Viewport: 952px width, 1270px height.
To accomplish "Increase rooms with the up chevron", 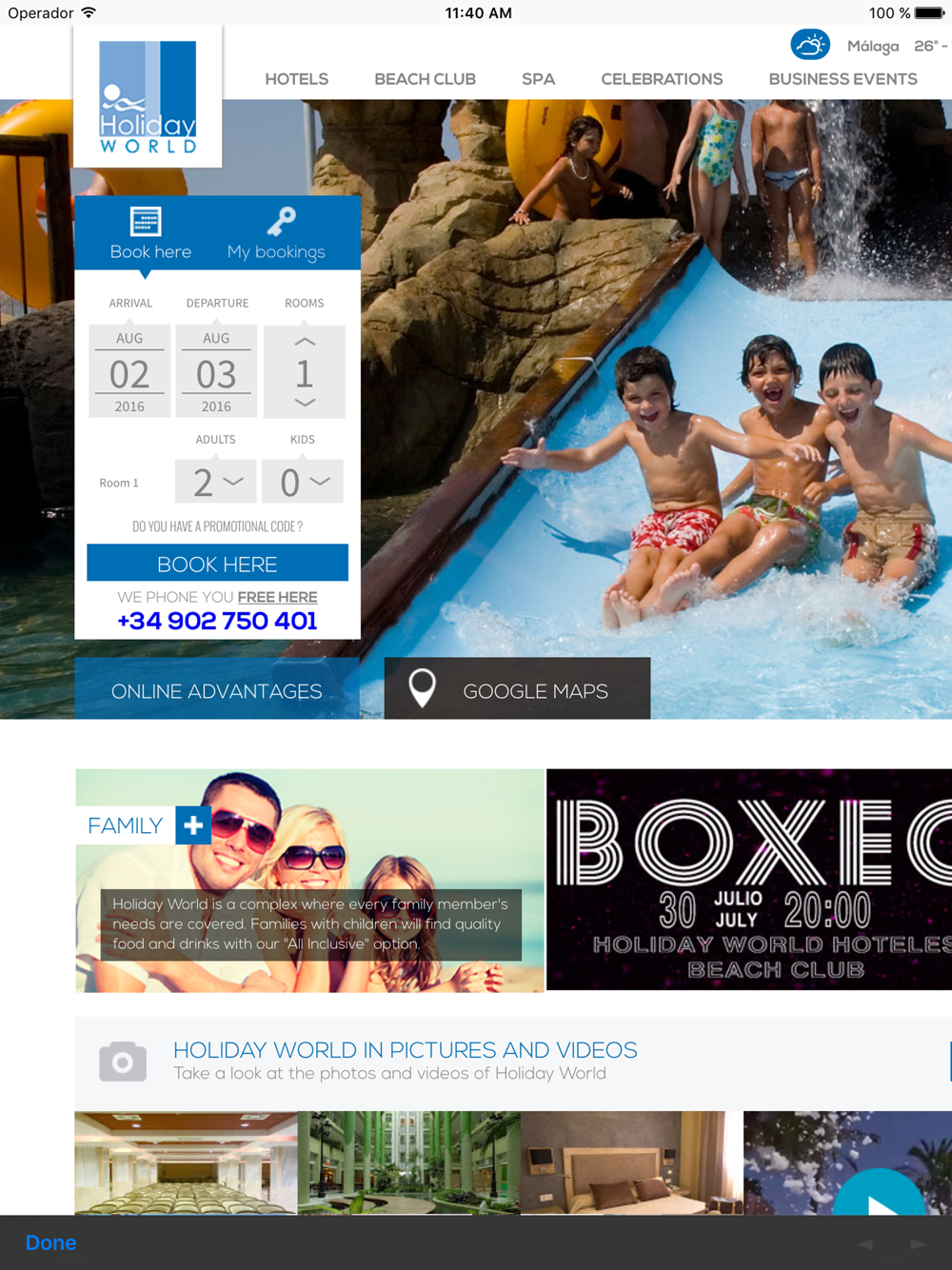I will click(305, 341).
